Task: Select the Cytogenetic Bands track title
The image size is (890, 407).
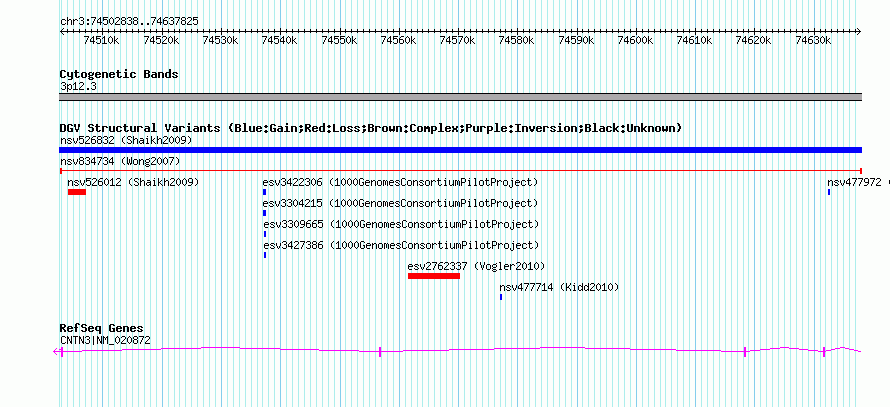Action: [x=119, y=74]
